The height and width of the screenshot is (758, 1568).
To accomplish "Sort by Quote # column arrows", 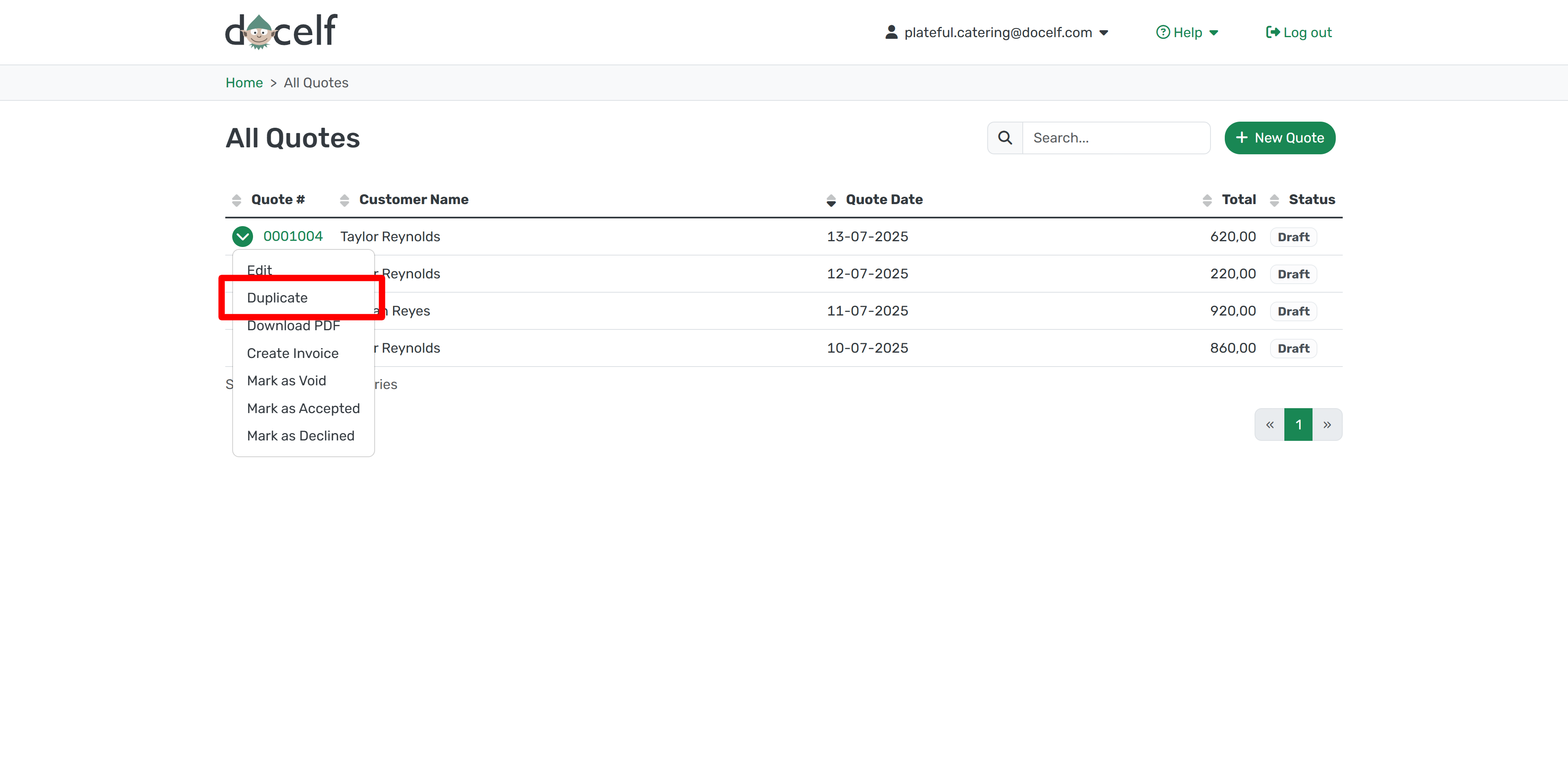I will [237, 200].
